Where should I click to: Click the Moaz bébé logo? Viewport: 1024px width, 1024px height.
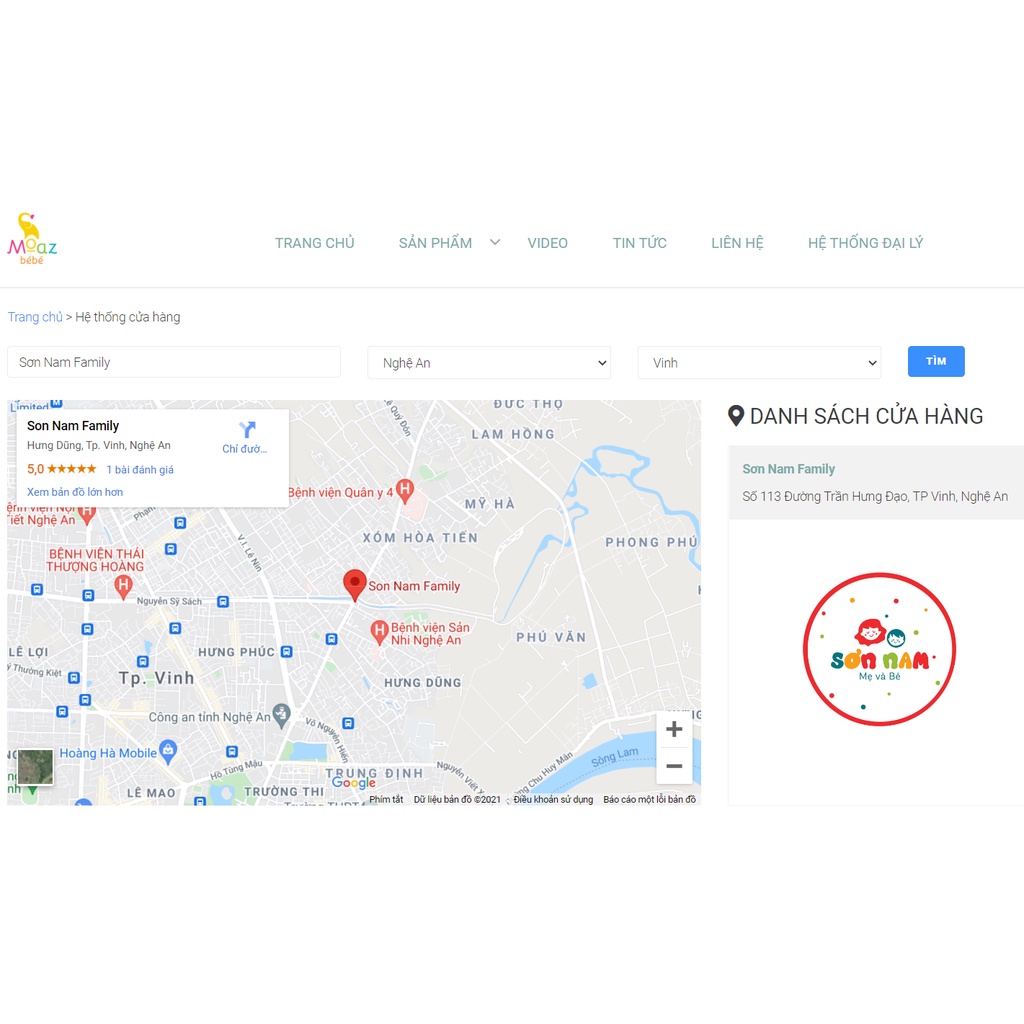[32, 238]
